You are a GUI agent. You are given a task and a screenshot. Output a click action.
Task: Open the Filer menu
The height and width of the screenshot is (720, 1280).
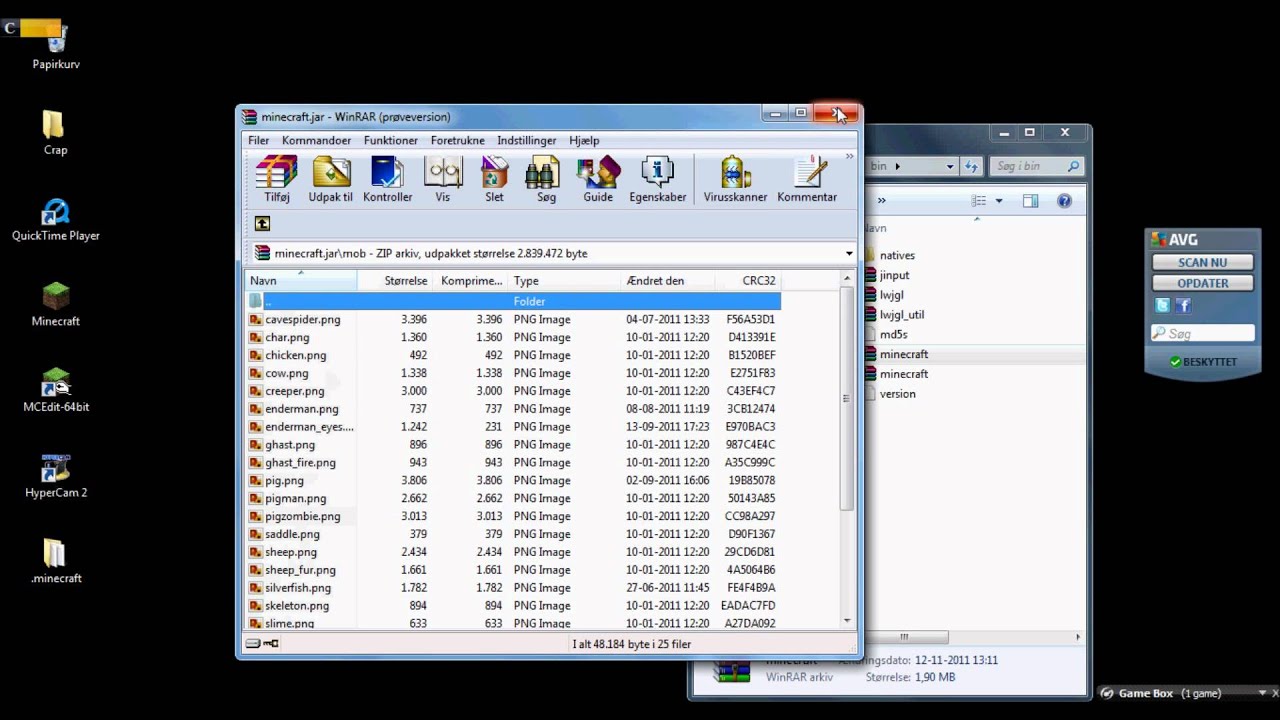259,141
